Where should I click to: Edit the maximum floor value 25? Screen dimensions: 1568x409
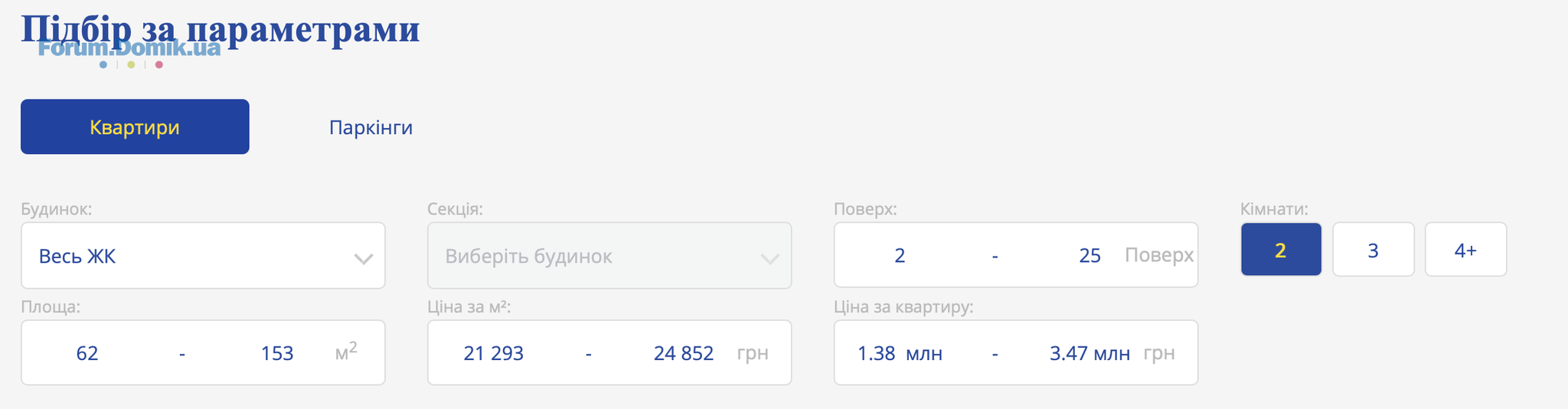(1089, 255)
